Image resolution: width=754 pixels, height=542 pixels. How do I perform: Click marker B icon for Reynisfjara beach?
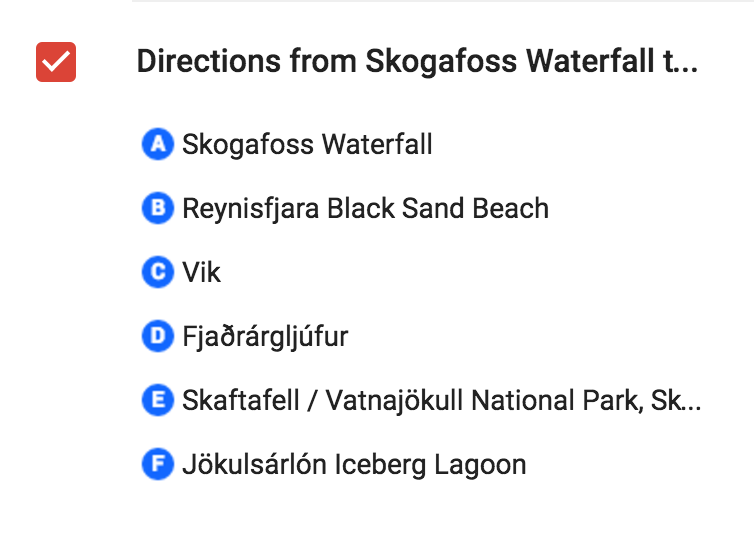coord(158,208)
